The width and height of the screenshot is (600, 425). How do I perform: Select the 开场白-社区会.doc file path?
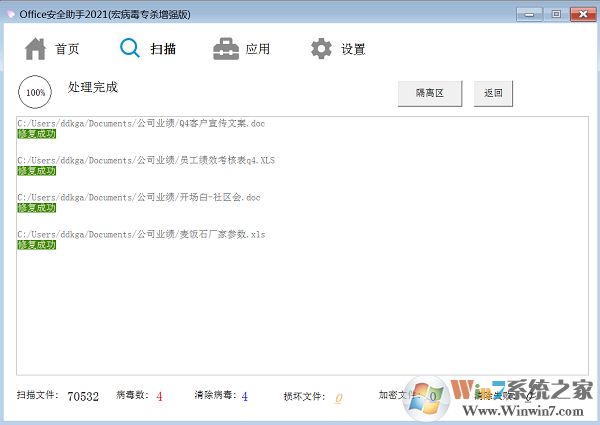point(139,197)
